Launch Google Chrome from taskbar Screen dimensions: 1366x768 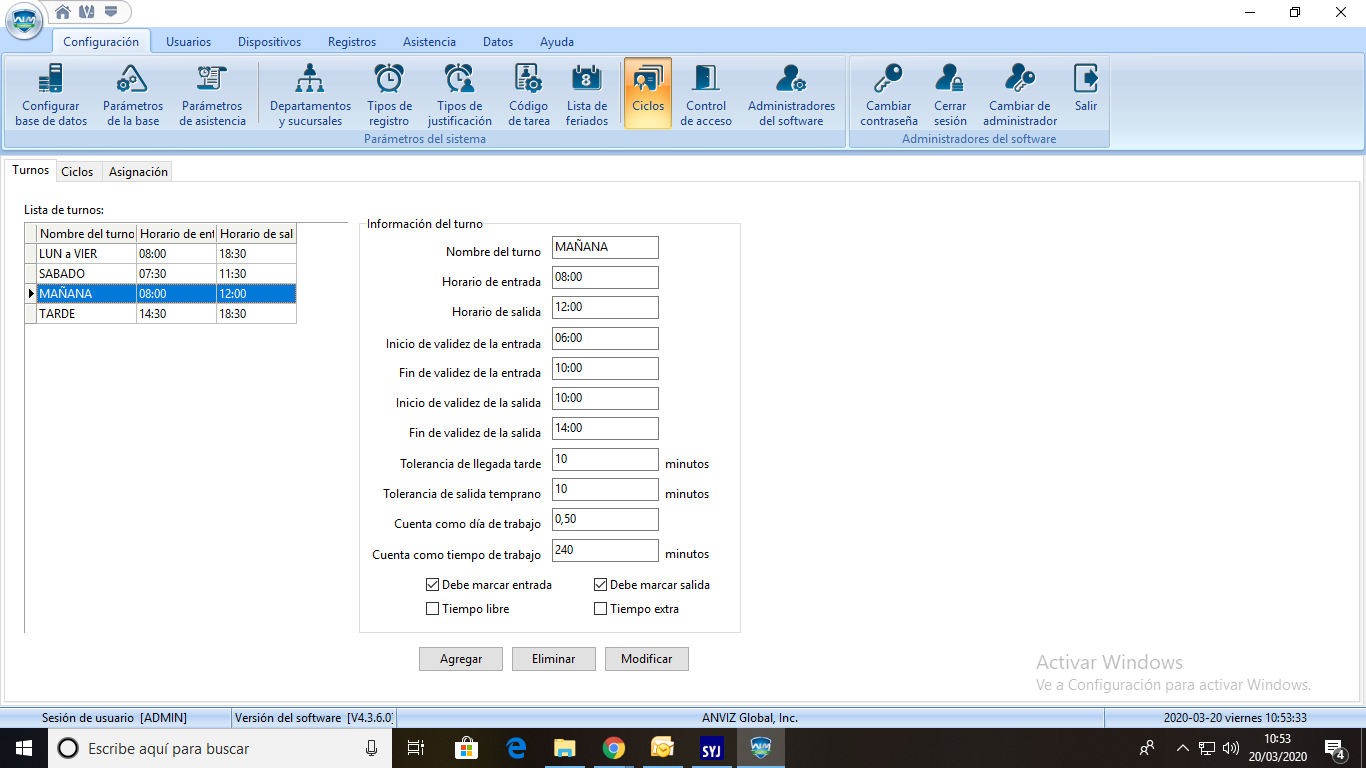click(x=614, y=748)
